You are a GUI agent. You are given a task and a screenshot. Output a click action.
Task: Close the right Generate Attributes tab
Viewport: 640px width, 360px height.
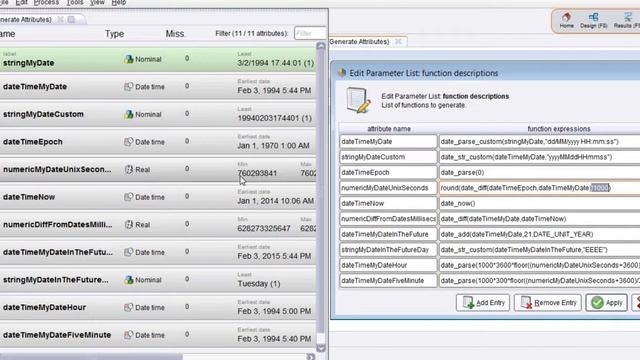[398, 41]
